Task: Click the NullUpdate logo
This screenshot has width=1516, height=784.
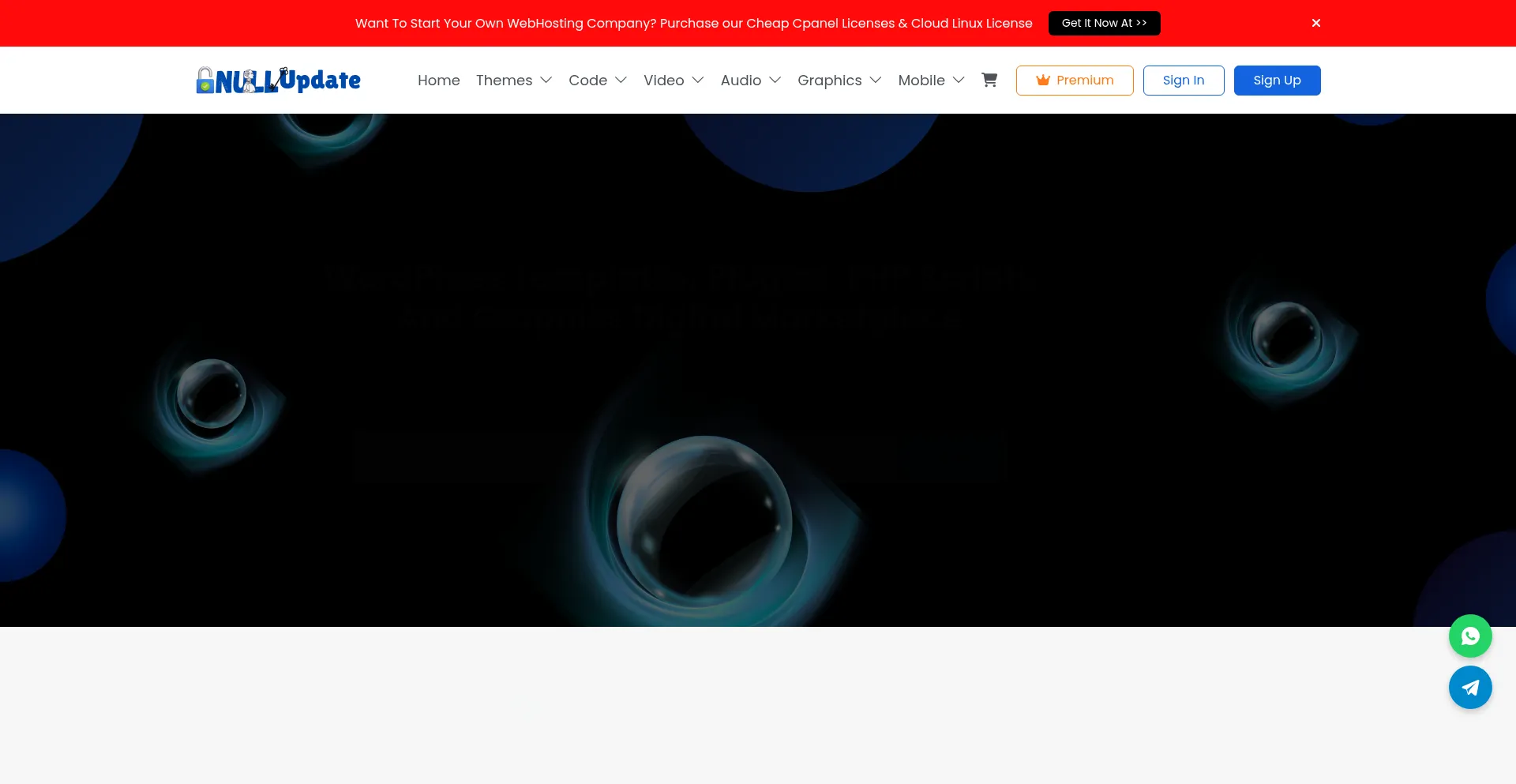Action: [x=278, y=80]
